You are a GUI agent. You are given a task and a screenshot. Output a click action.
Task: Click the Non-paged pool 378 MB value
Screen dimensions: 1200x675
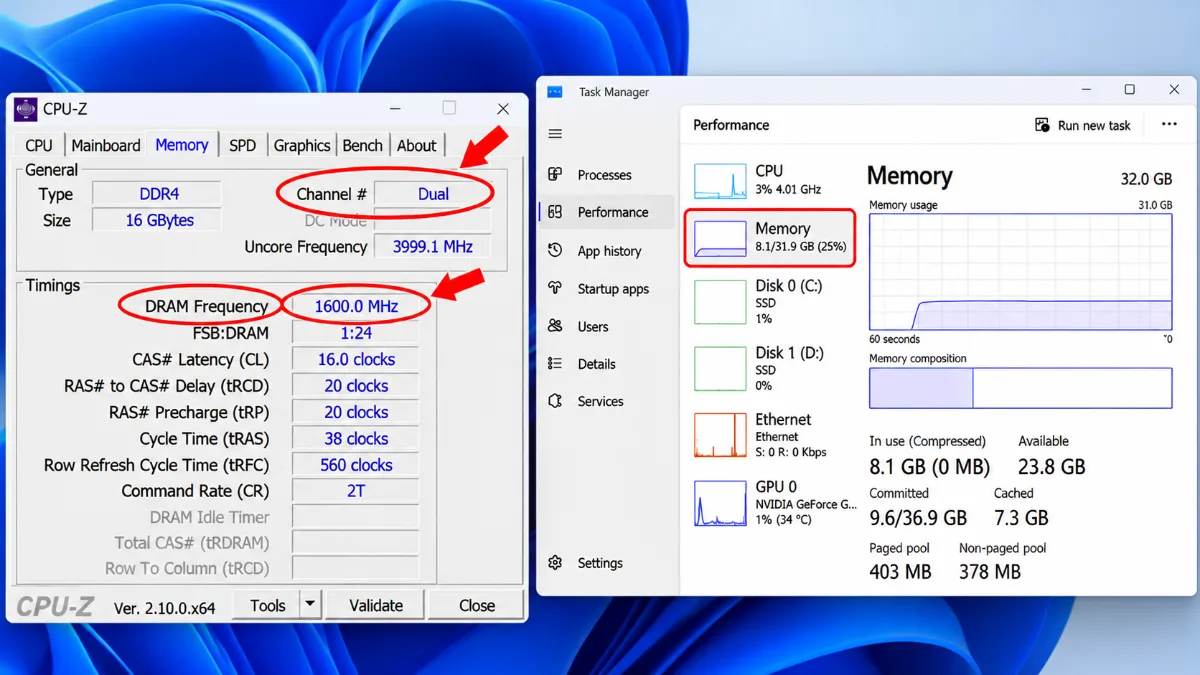[990, 572]
